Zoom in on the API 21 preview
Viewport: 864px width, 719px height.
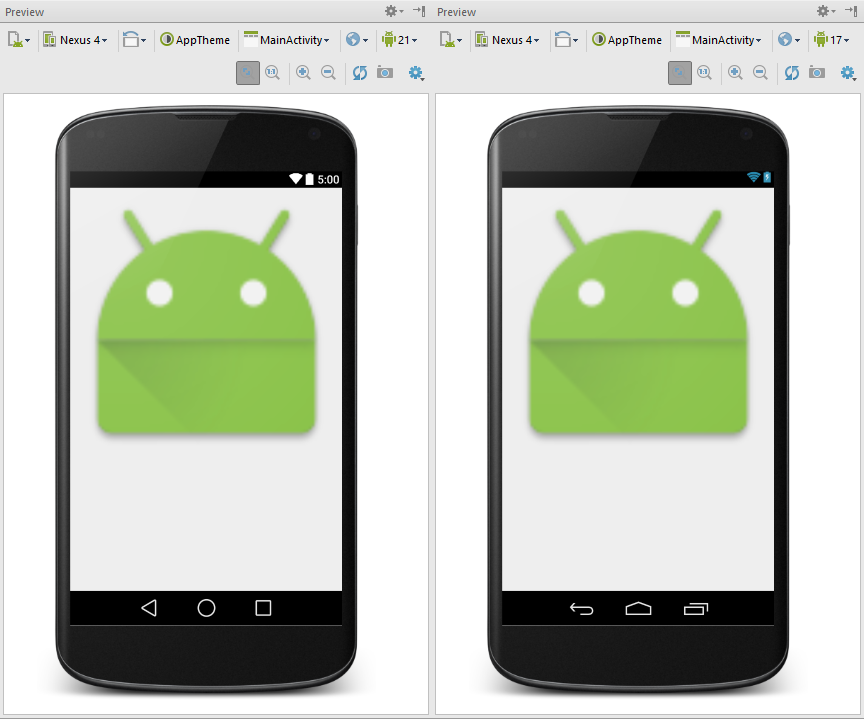(x=303, y=73)
